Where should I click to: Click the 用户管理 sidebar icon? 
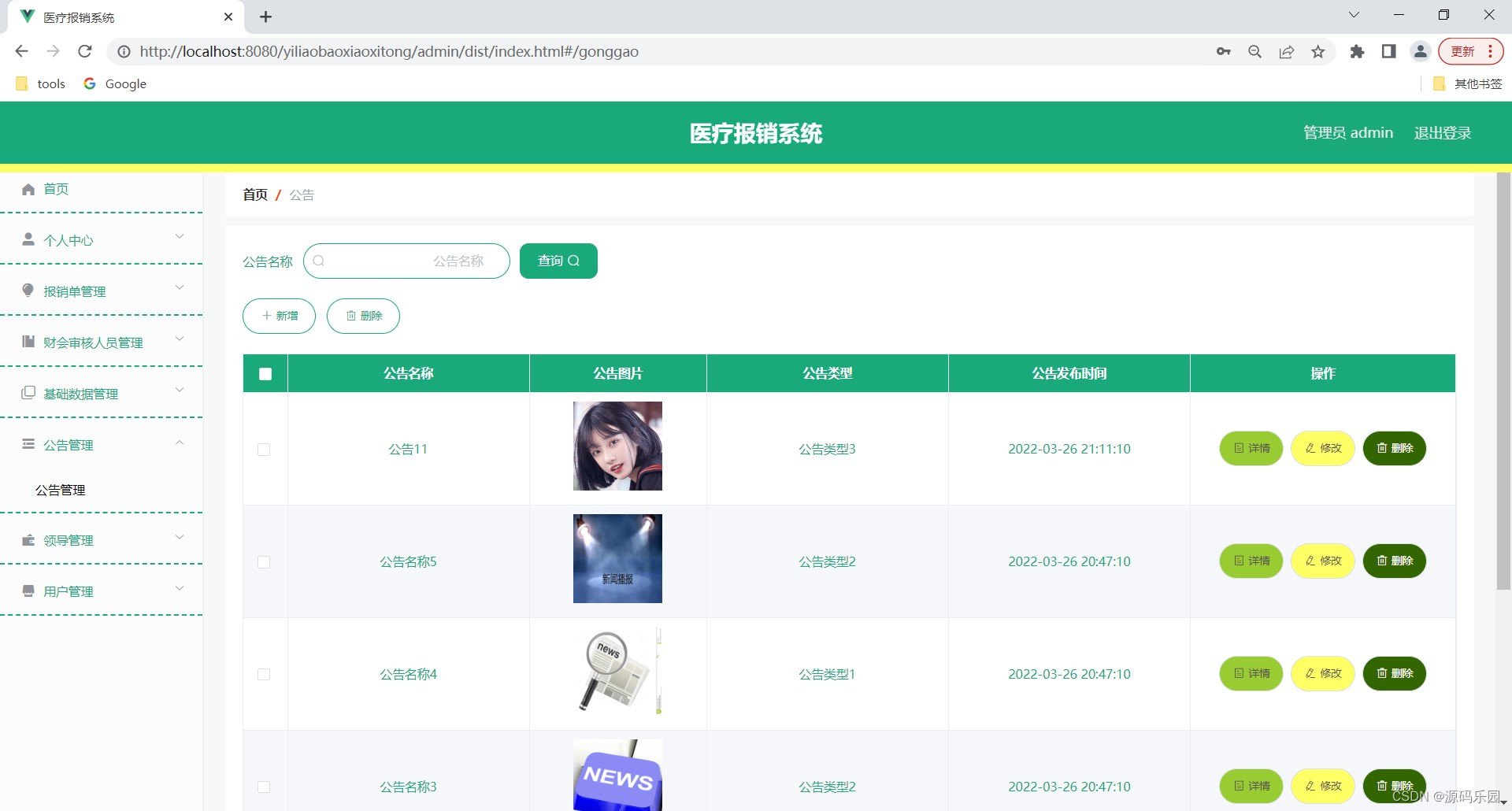[x=28, y=591]
